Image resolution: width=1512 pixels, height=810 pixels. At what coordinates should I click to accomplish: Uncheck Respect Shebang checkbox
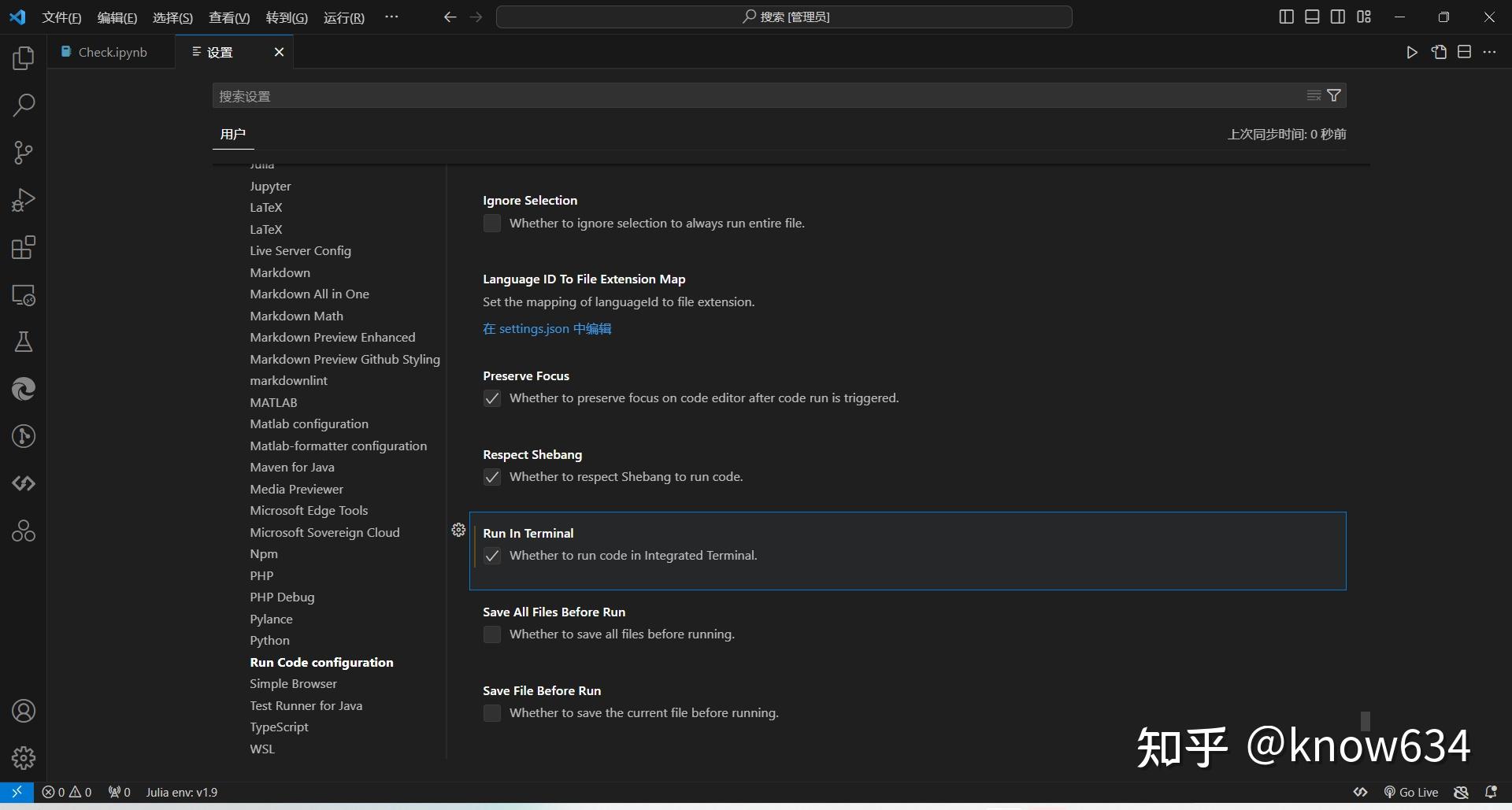[492, 477]
